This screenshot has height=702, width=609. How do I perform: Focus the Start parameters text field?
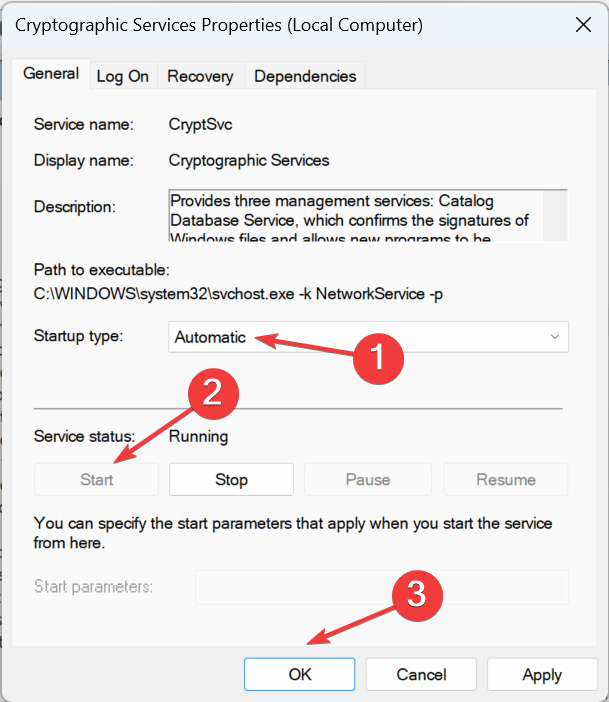(381, 587)
